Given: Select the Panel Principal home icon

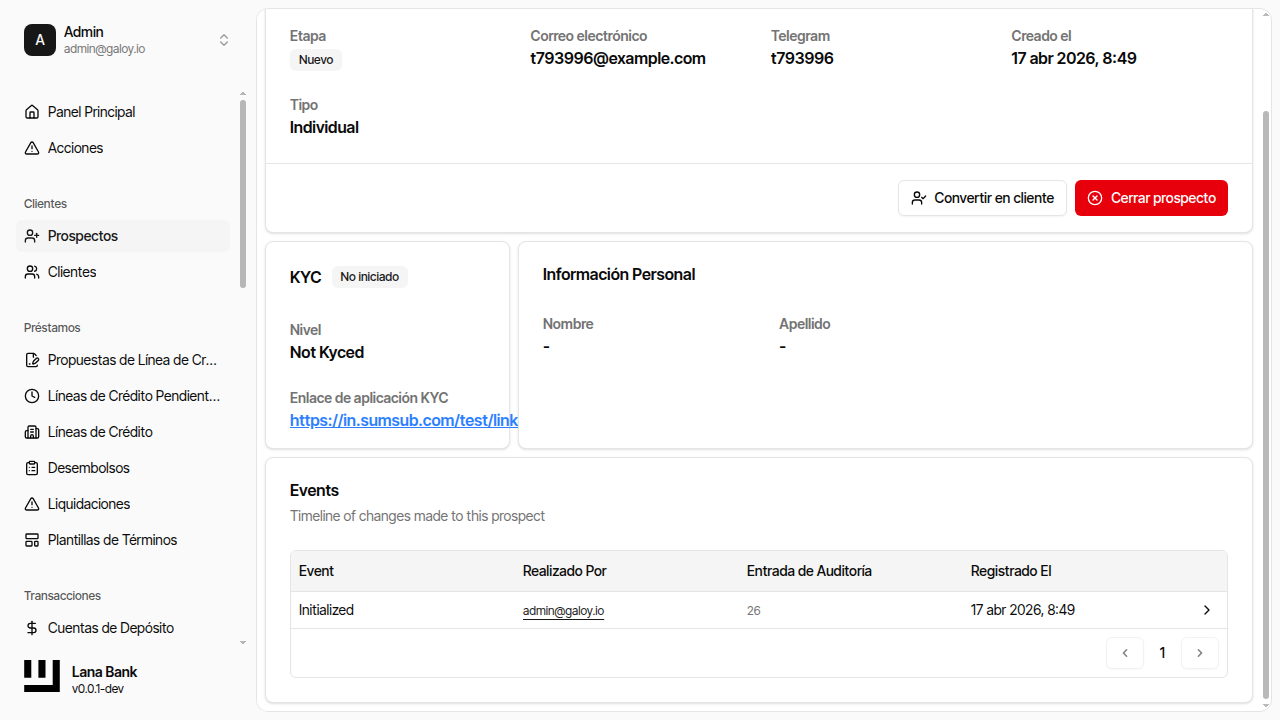Looking at the screenshot, I should pyautogui.click(x=32, y=111).
